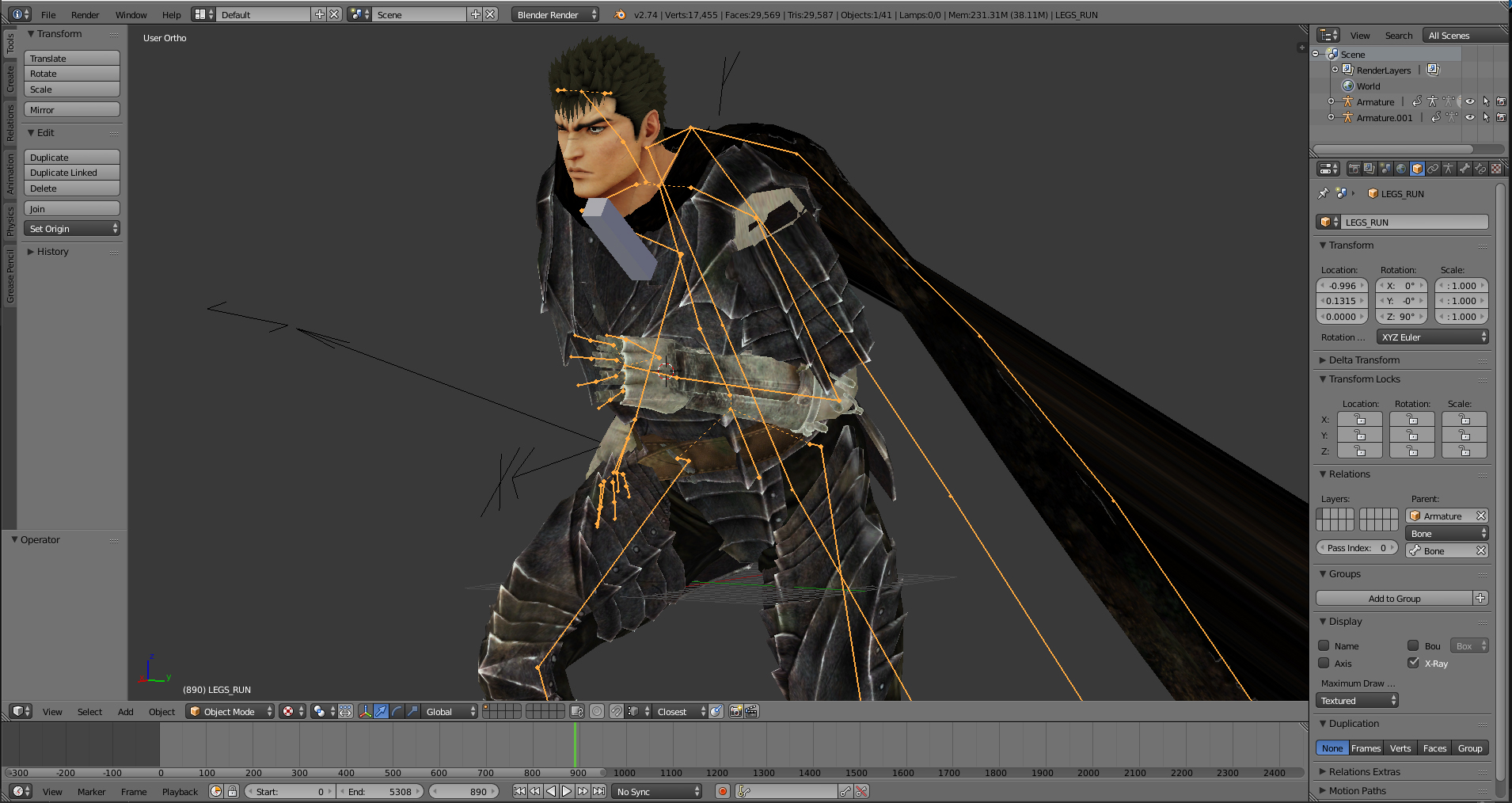This screenshot has width=1512, height=803.
Task: Open the Render menu in top bar
Action: (x=85, y=14)
